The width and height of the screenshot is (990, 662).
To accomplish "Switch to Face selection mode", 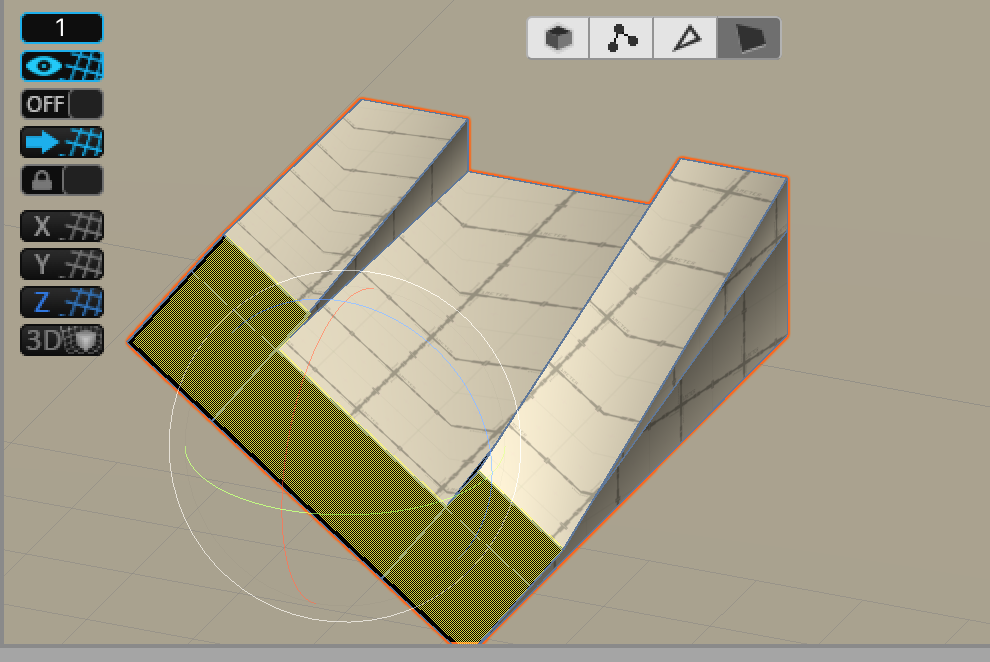I will coord(749,38).
